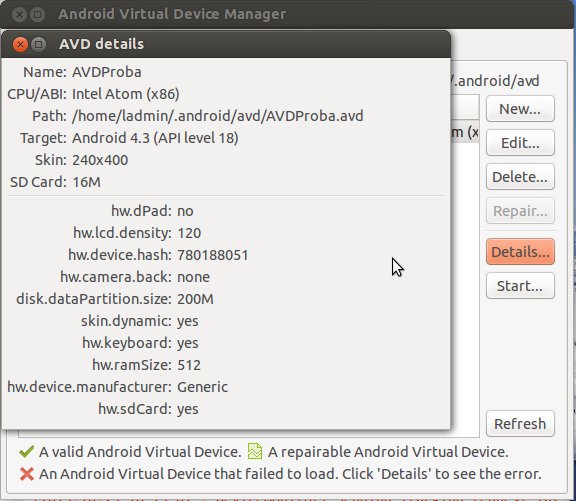576x501 pixels.
Task: Click the red failed-to-load X icon
Action: coord(27,474)
